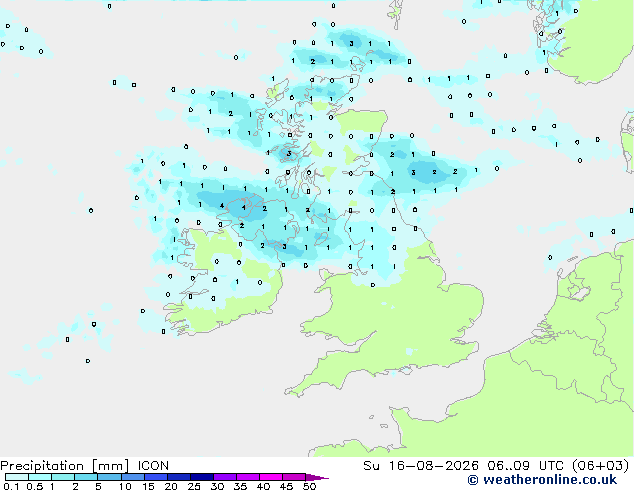Click the '10' legend scale label
This screenshot has width=634, height=490.
pos(125,486)
